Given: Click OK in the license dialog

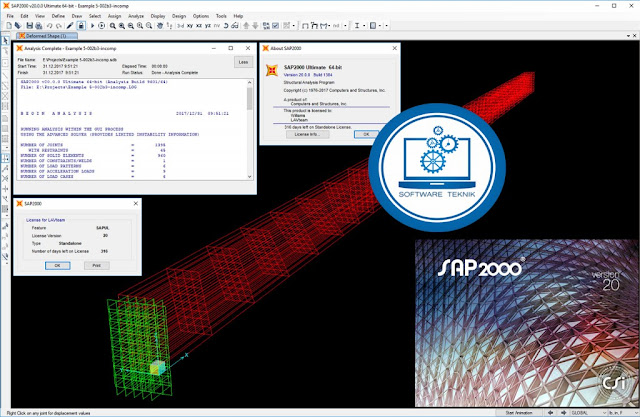Looking at the screenshot, I should [x=58, y=266].
